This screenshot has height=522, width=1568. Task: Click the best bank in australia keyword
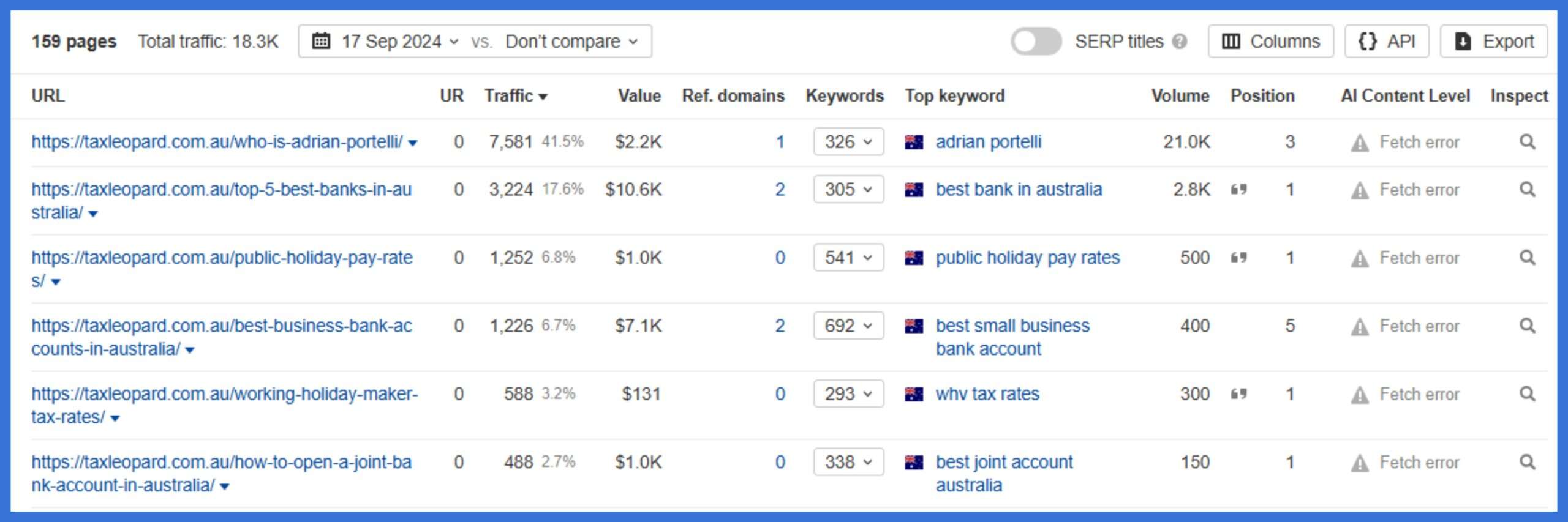pyautogui.click(x=1019, y=190)
